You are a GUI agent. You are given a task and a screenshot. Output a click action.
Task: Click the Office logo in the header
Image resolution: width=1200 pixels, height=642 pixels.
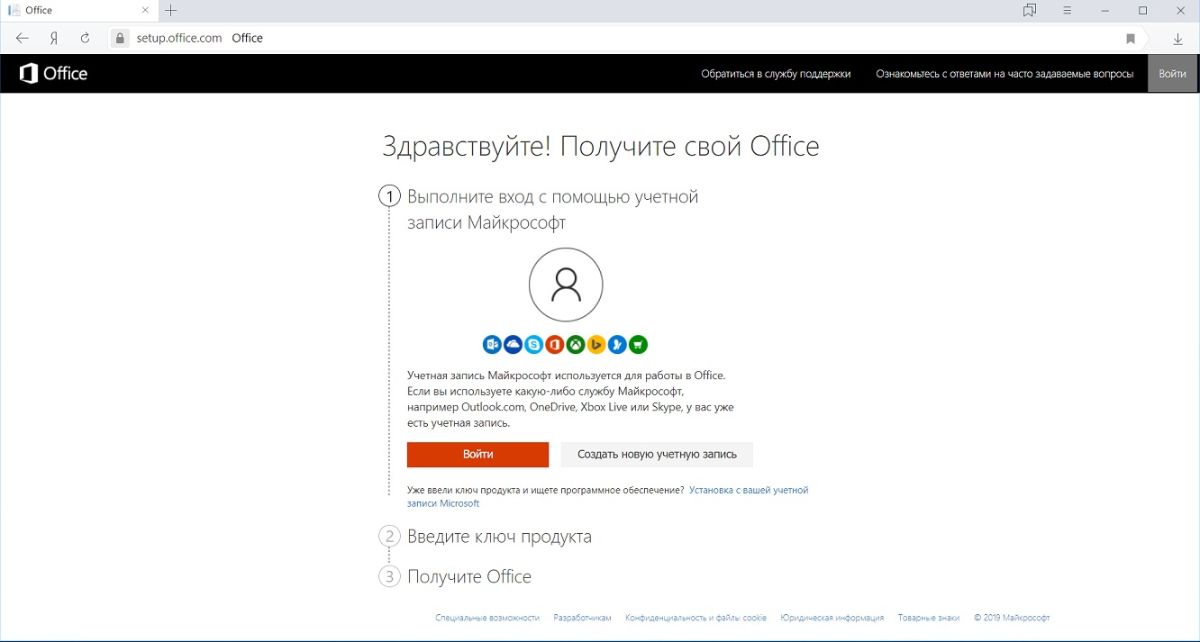pyautogui.click(x=54, y=73)
